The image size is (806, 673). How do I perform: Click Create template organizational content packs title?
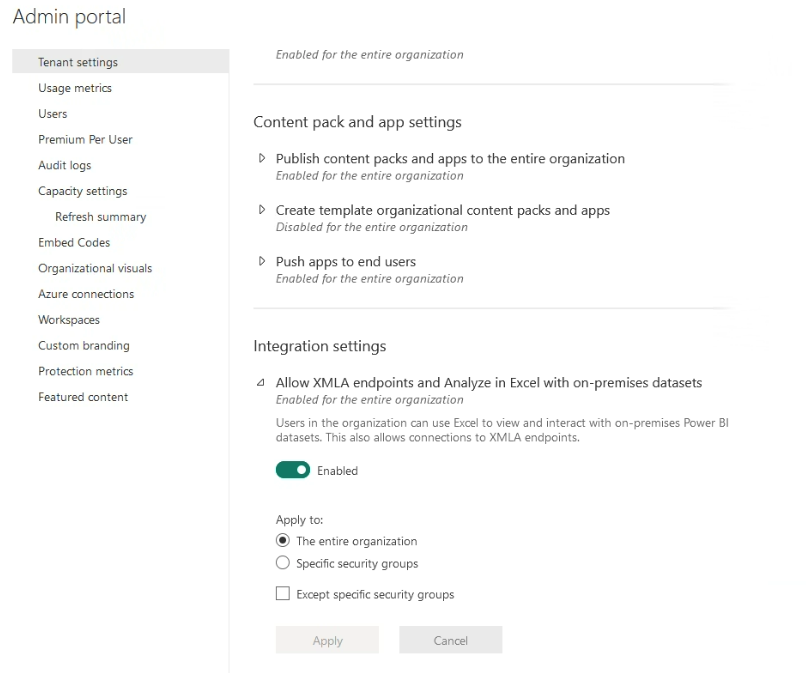pos(443,210)
